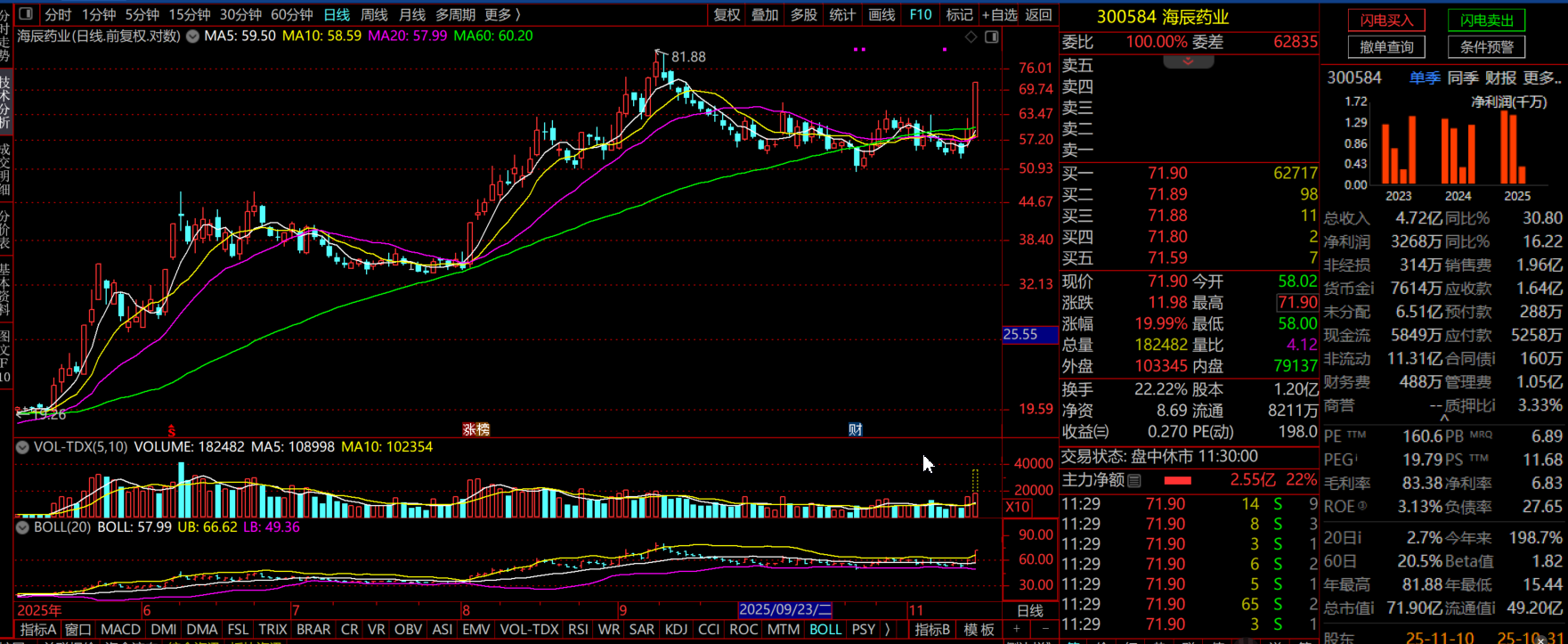Click the X10 volume scale badge
1568x644 pixels.
click(x=1018, y=507)
